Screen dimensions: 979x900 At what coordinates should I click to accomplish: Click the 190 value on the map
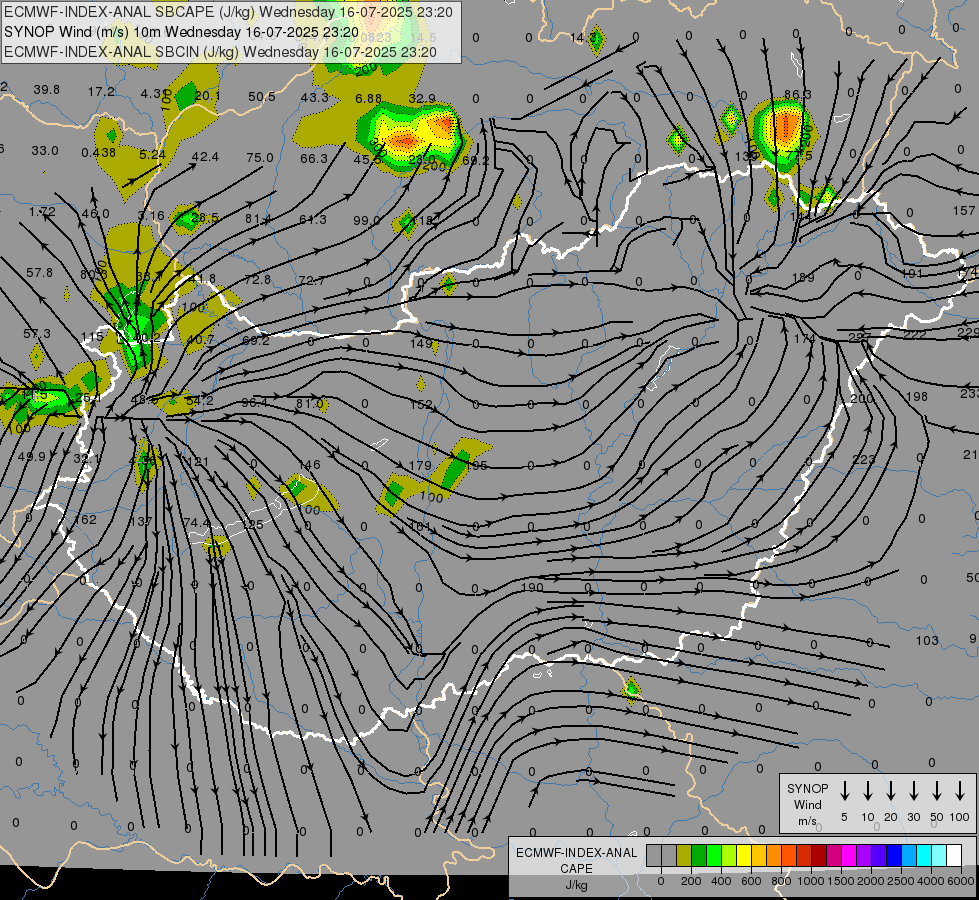pyautogui.click(x=532, y=587)
